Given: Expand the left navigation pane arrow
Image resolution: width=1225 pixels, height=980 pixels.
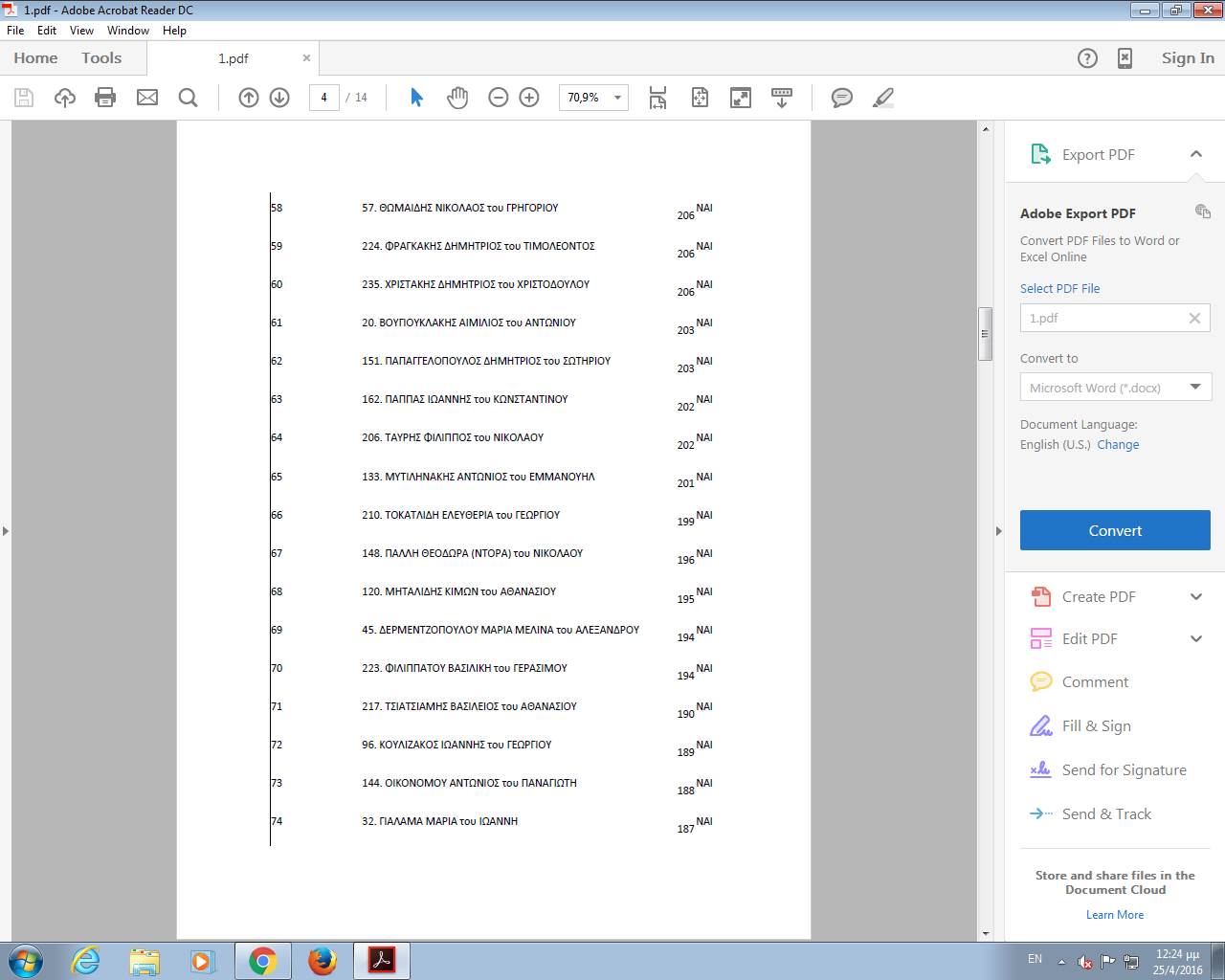Looking at the screenshot, I should click(x=6, y=530).
